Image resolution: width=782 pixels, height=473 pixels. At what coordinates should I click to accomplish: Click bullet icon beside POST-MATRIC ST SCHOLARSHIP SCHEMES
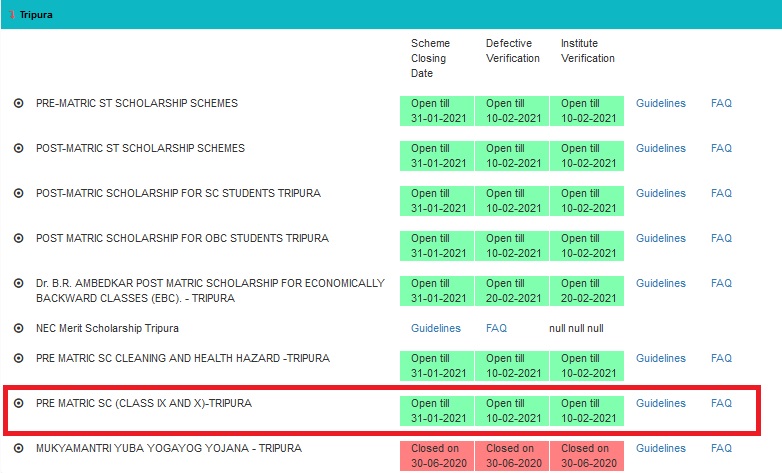(x=18, y=149)
